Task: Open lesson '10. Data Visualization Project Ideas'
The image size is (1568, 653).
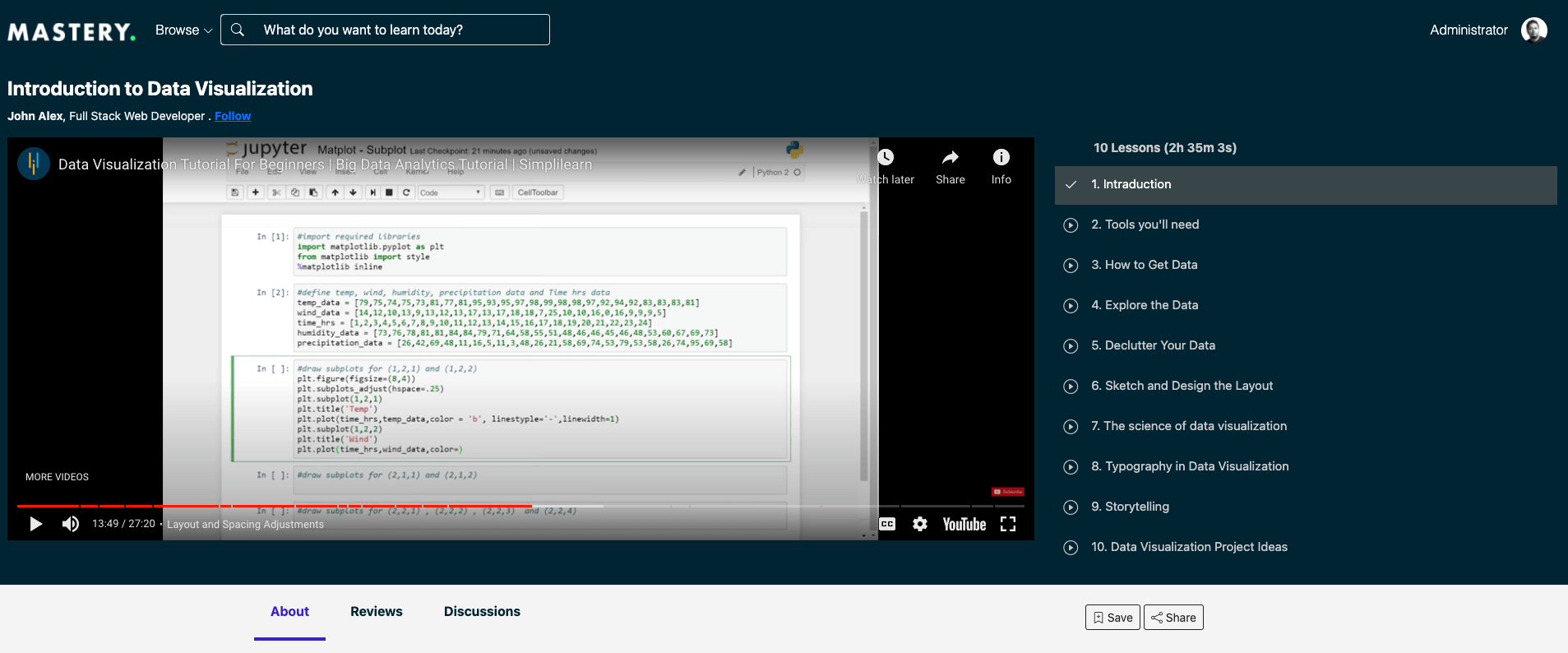Action: pyautogui.click(x=1190, y=547)
